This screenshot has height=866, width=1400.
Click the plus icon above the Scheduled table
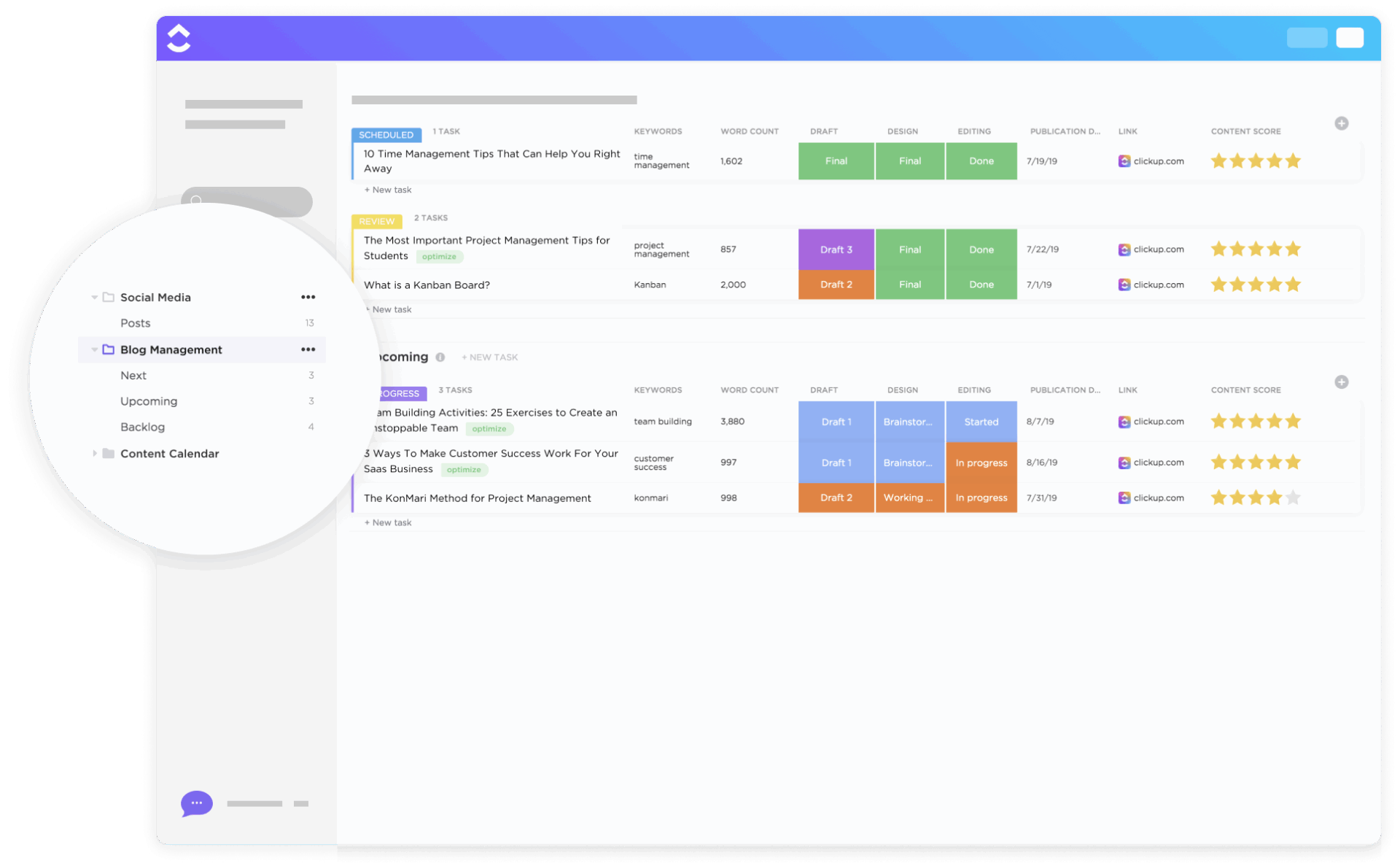click(1342, 123)
